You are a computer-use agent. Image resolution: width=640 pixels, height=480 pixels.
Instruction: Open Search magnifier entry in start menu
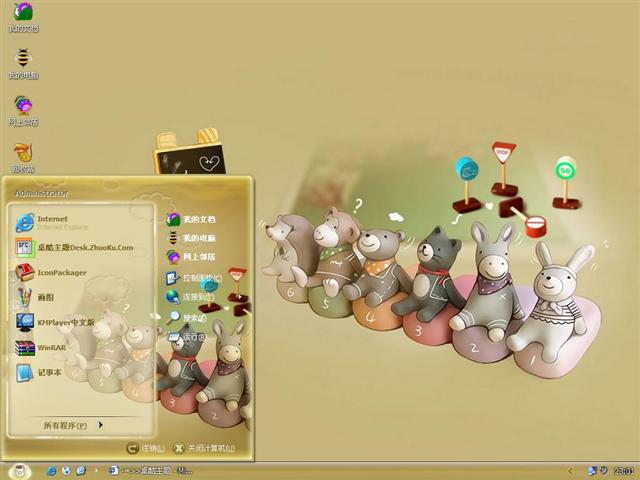click(187, 317)
